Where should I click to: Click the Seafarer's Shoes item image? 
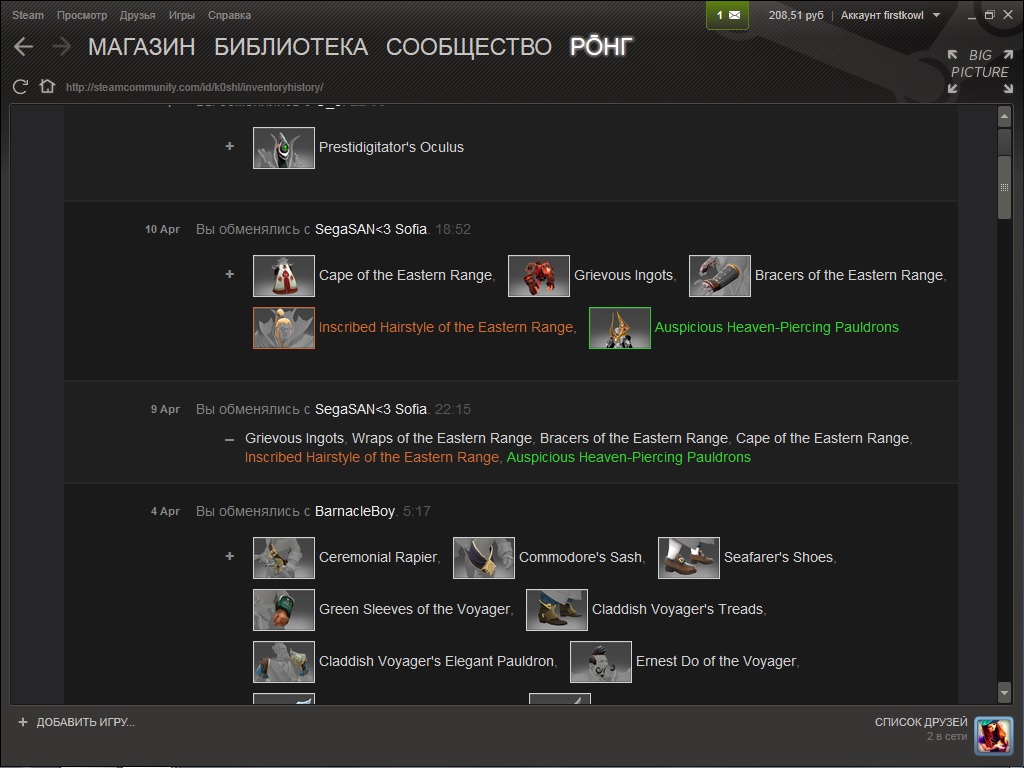pos(688,558)
